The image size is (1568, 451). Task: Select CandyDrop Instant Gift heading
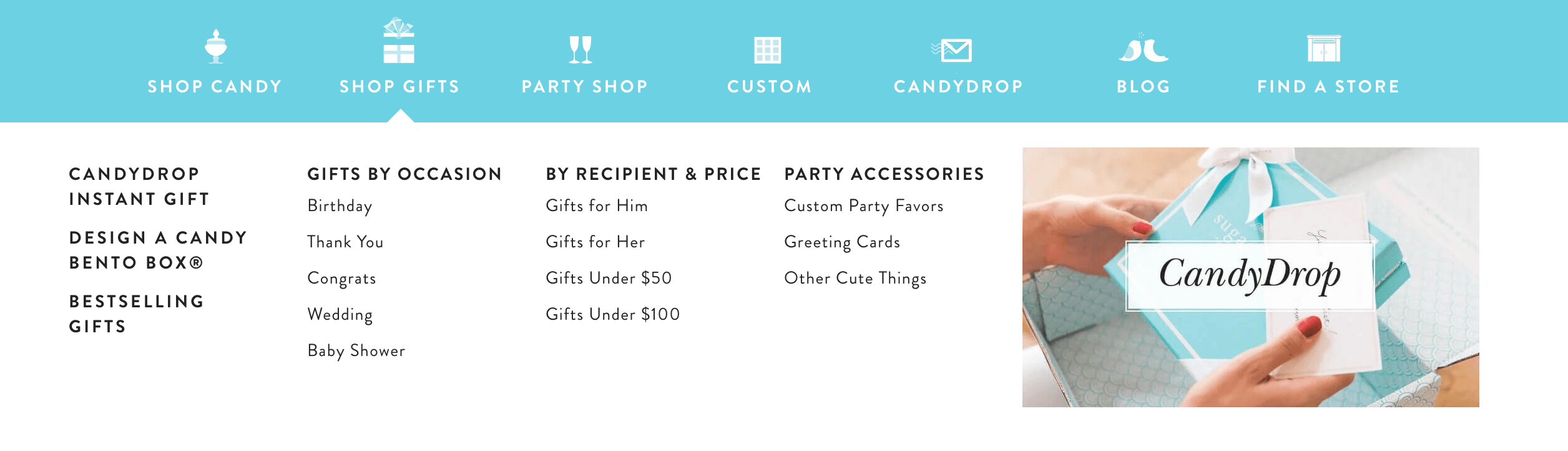coord(139,186)
